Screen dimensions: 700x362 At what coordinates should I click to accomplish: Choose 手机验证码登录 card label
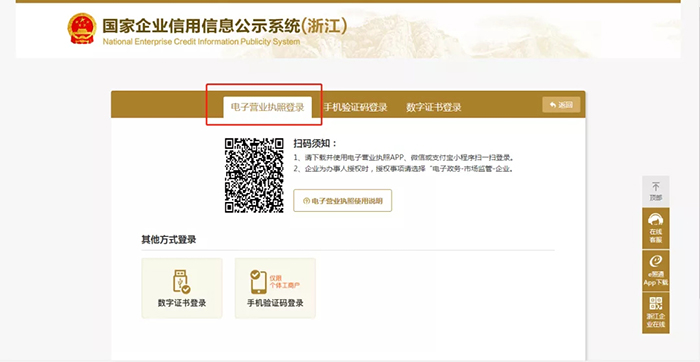click(275, 303)
